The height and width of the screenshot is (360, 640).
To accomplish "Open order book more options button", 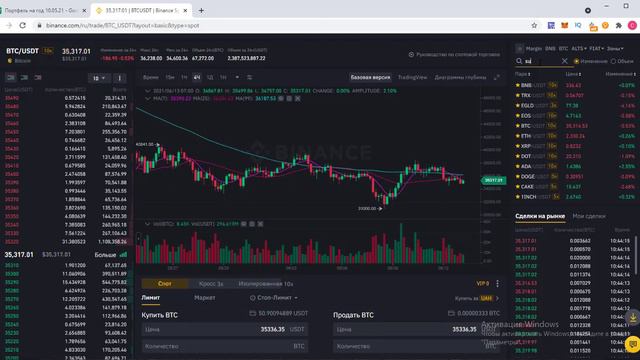I will (x=120, y=78).
